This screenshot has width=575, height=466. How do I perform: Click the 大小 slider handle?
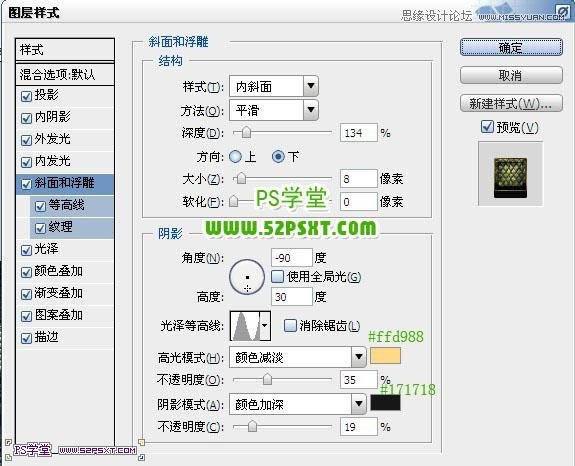tap(241, 179)
